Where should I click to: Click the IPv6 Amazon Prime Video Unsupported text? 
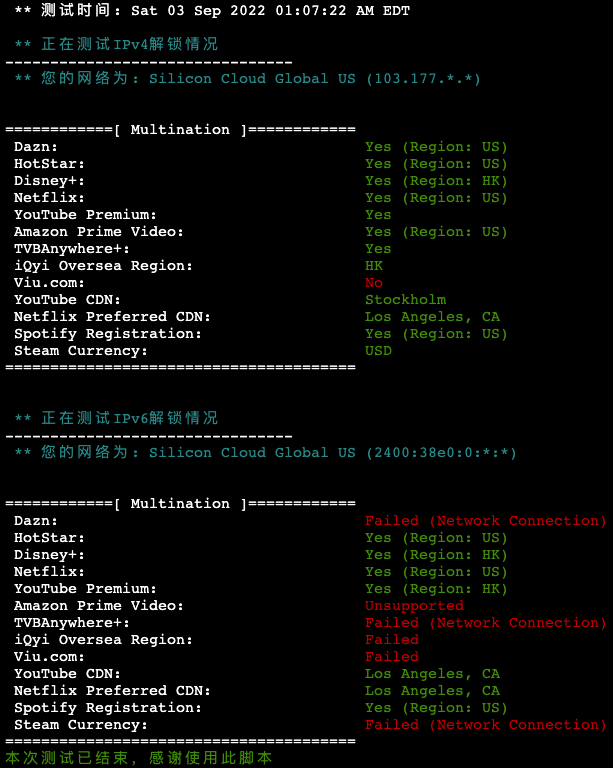(x=414, y=606)
